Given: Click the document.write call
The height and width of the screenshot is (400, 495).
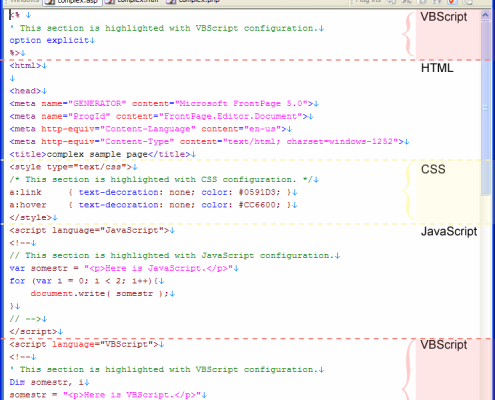Looking at the screenshot, I should (100, 294).
